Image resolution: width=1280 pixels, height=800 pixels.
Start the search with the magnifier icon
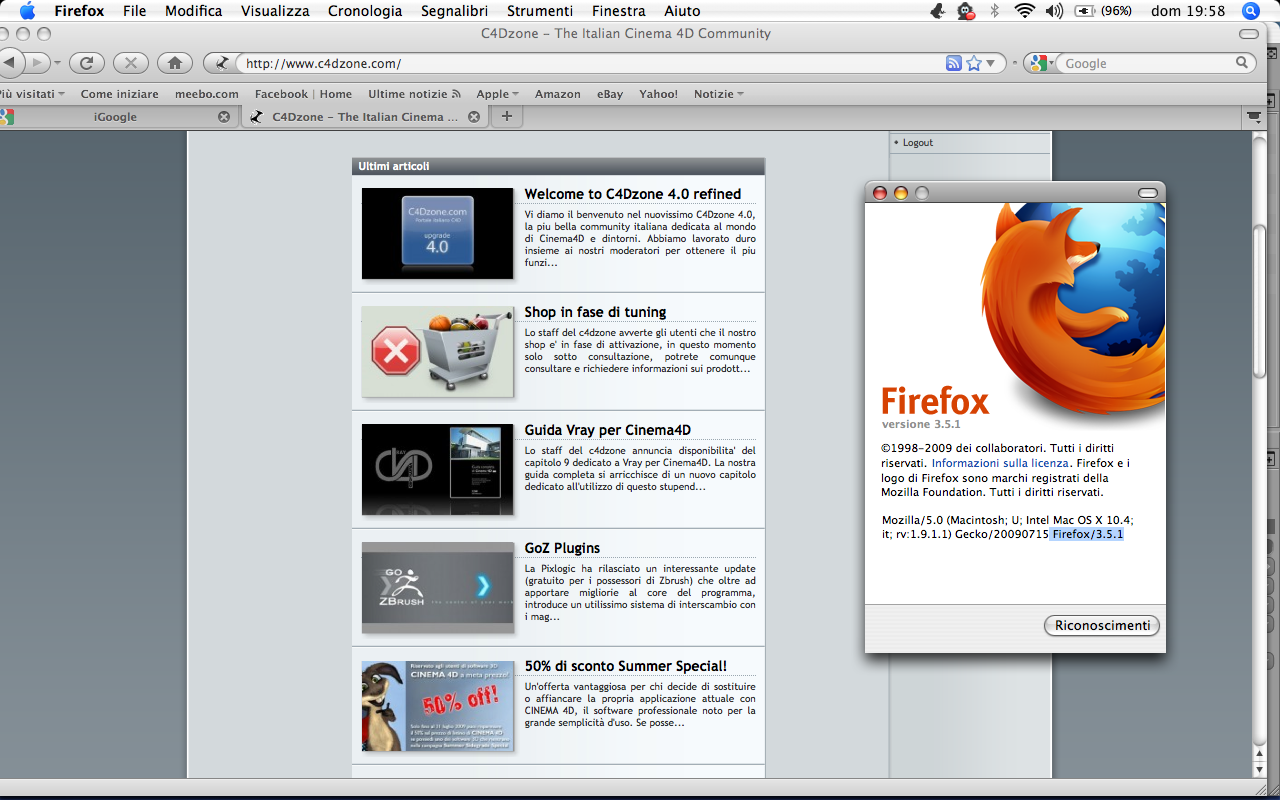[x=1242, y=63]
